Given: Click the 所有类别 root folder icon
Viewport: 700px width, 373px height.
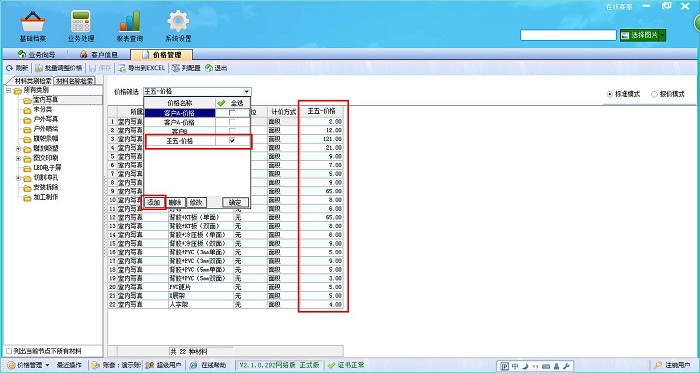Looking at the screenshot, I should pyautogui.click(x=18, y=91).
